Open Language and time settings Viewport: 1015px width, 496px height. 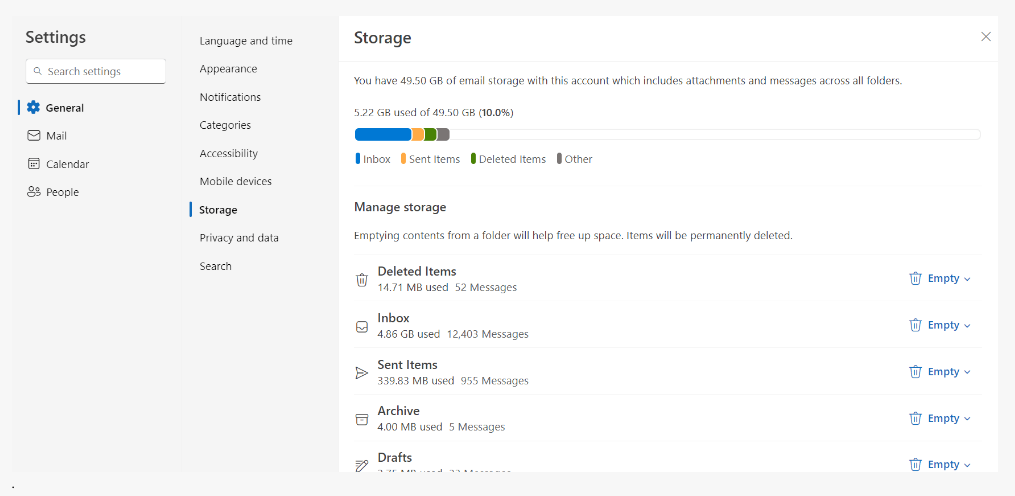(x=246, y=41)
